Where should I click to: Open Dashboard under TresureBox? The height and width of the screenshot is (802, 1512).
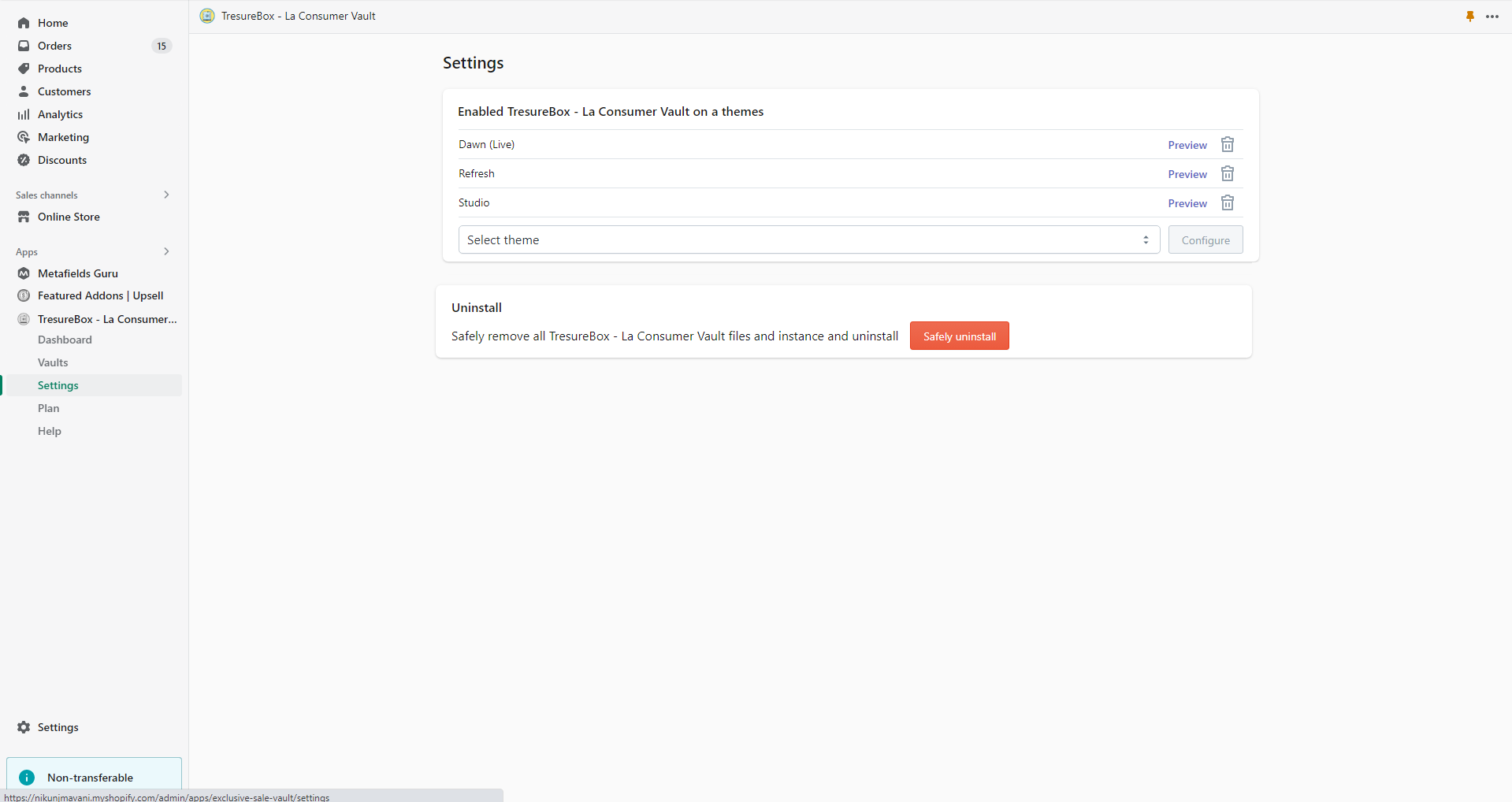pyautogui.click(x=65, y=340)
